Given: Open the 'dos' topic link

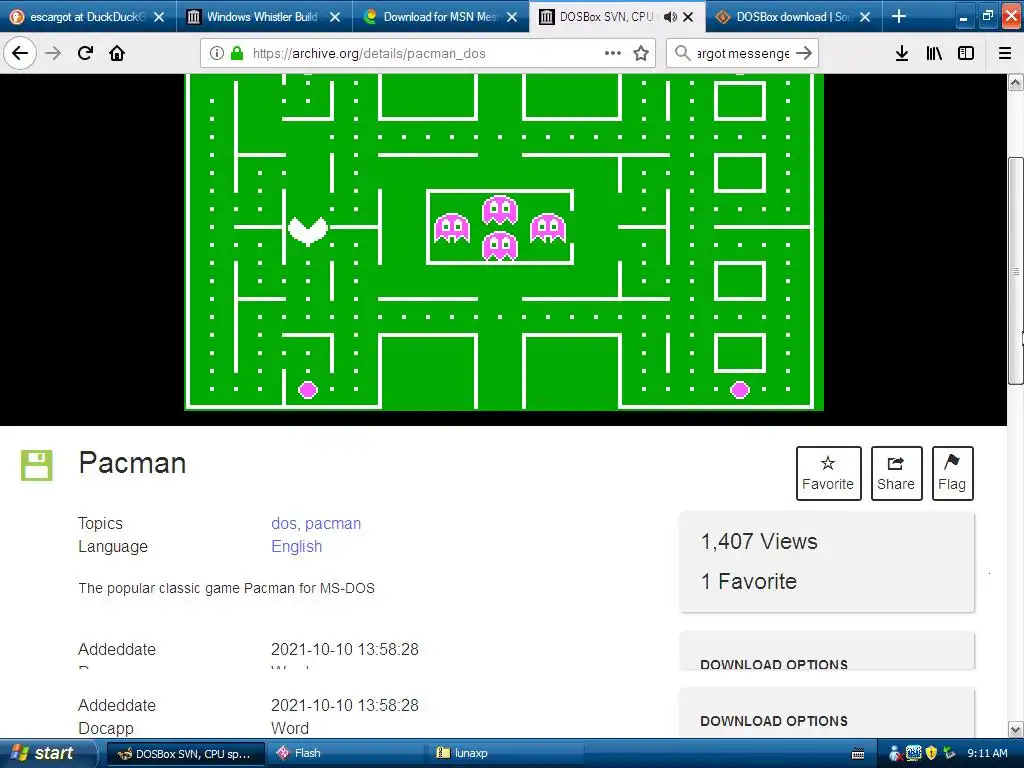Looking at the screenshot, I should 283,524.
